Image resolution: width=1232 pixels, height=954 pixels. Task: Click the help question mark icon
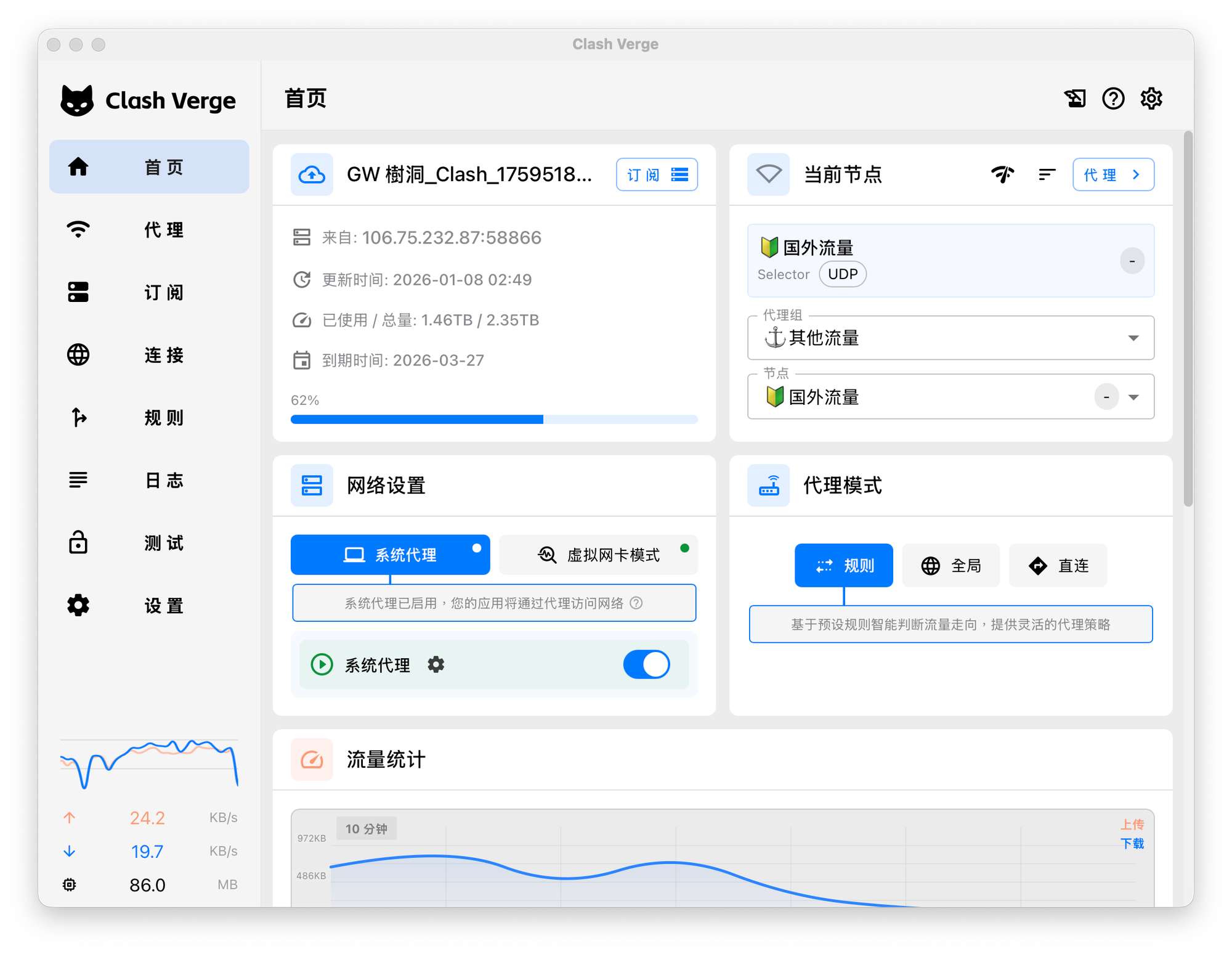click(x=1112, y=99)
